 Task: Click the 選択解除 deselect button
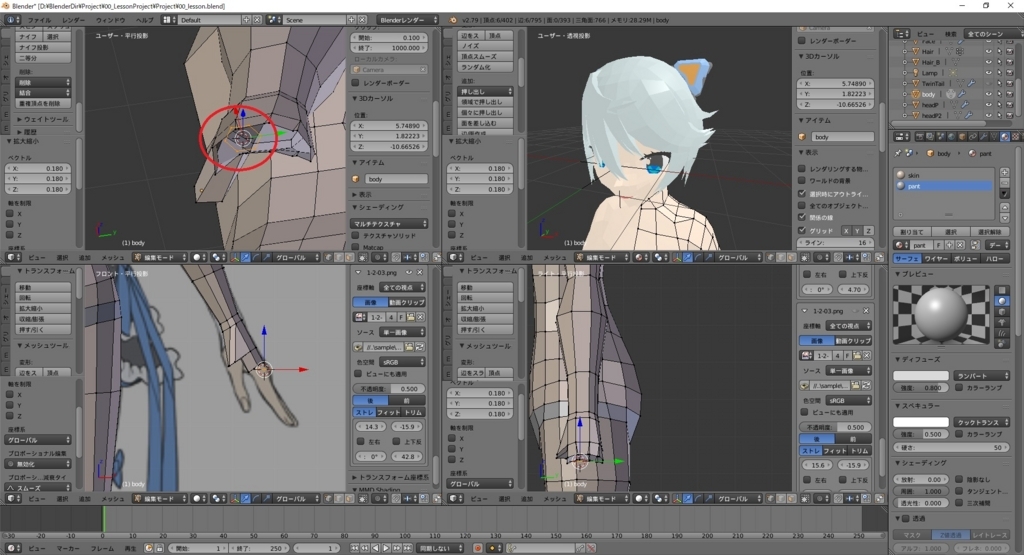coord(990,232)
